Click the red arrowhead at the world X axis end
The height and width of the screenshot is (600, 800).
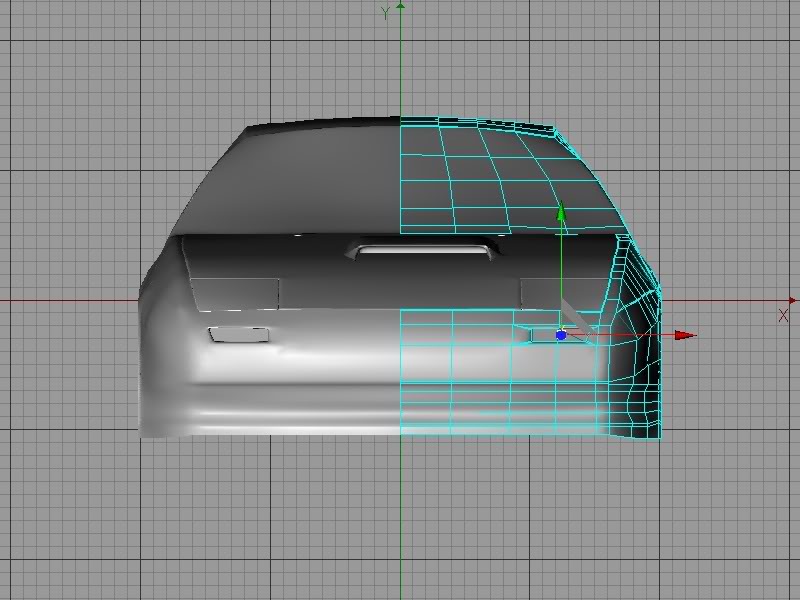click(x=794, y=299)
